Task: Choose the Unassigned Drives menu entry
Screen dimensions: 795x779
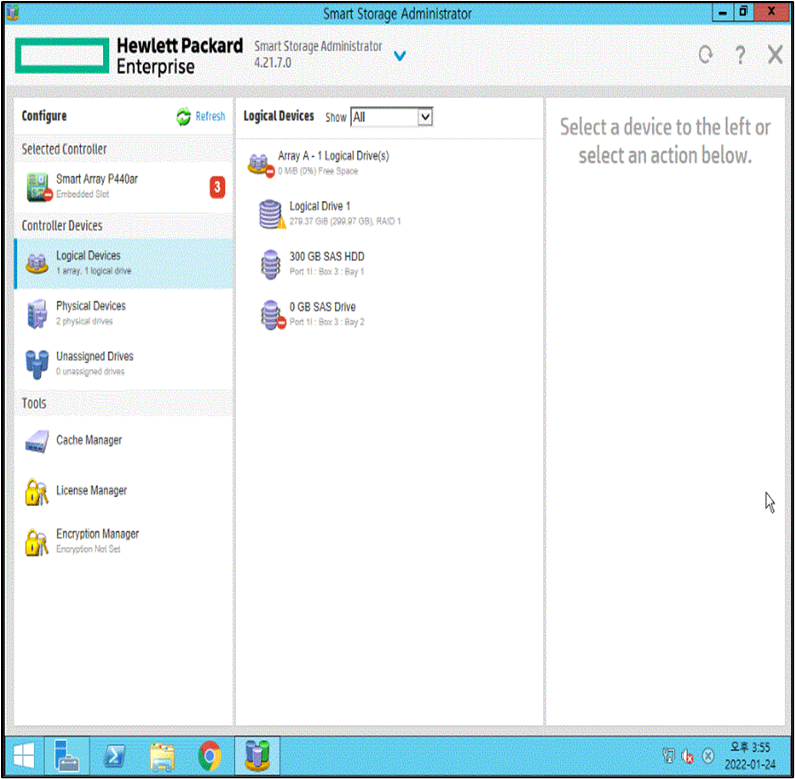Action: [x=124, y=364]
